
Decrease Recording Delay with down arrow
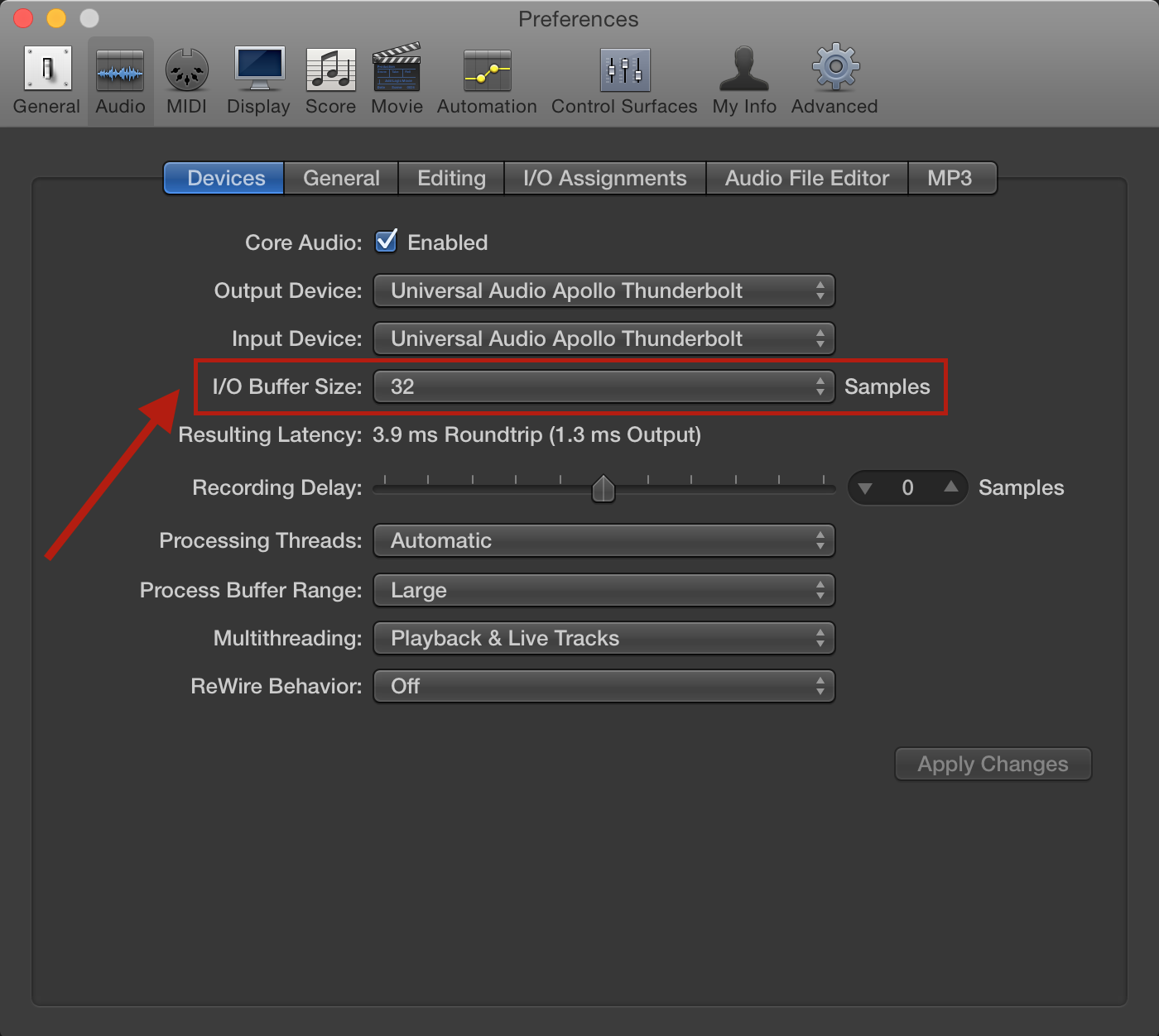tap(865, 488)
